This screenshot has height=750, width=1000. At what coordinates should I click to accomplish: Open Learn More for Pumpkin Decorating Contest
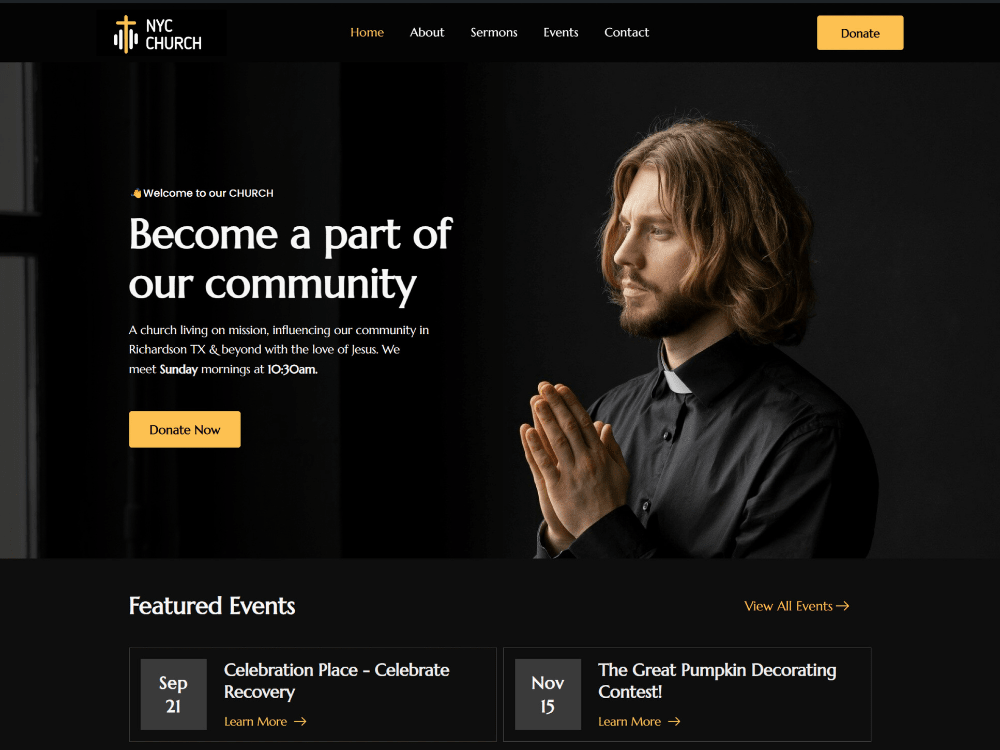coord(639,721)
